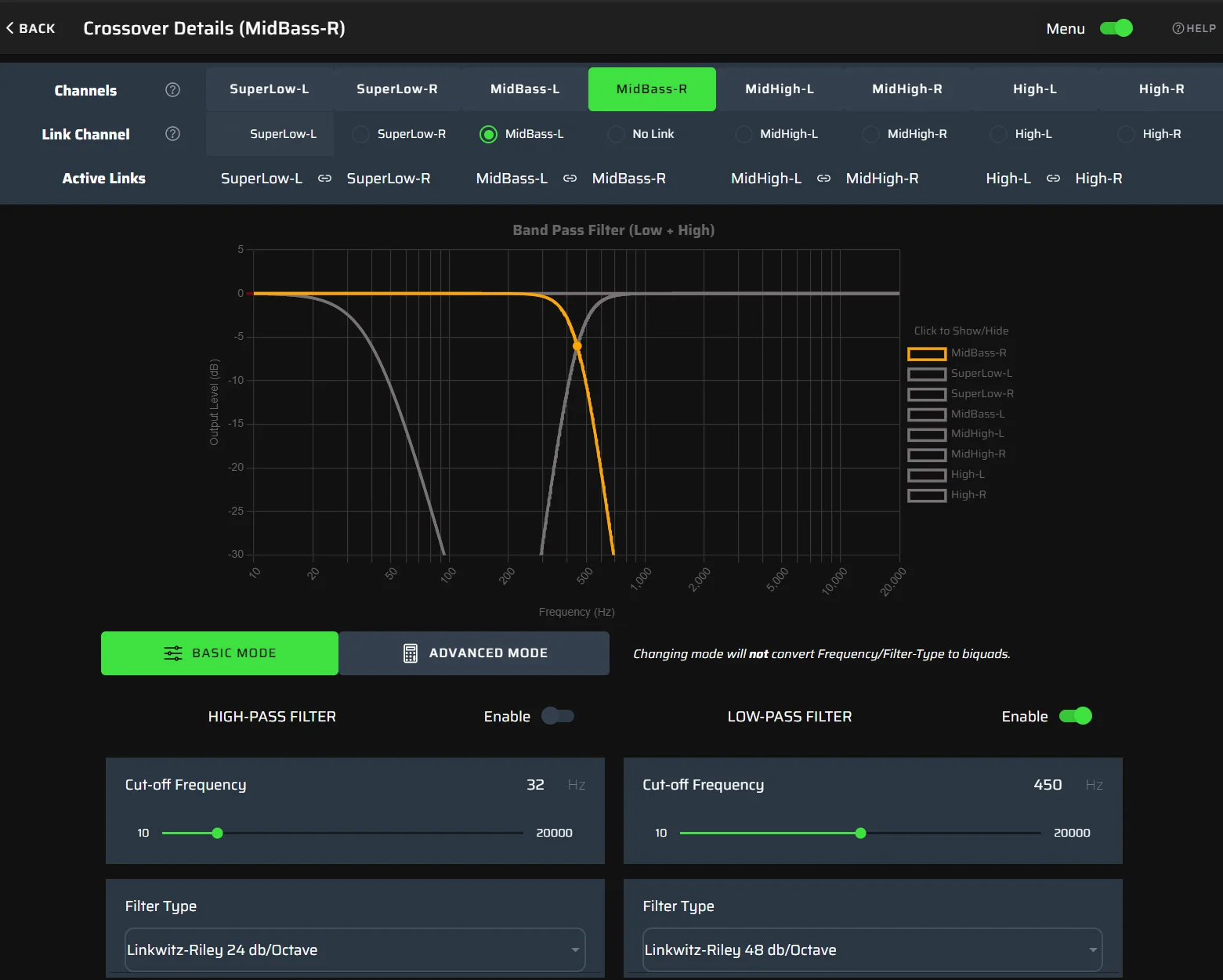The height and width of the screenshot is (980, 1223).
Task: Enable the High-Pass Filter switch
Action: click(558, 716)
